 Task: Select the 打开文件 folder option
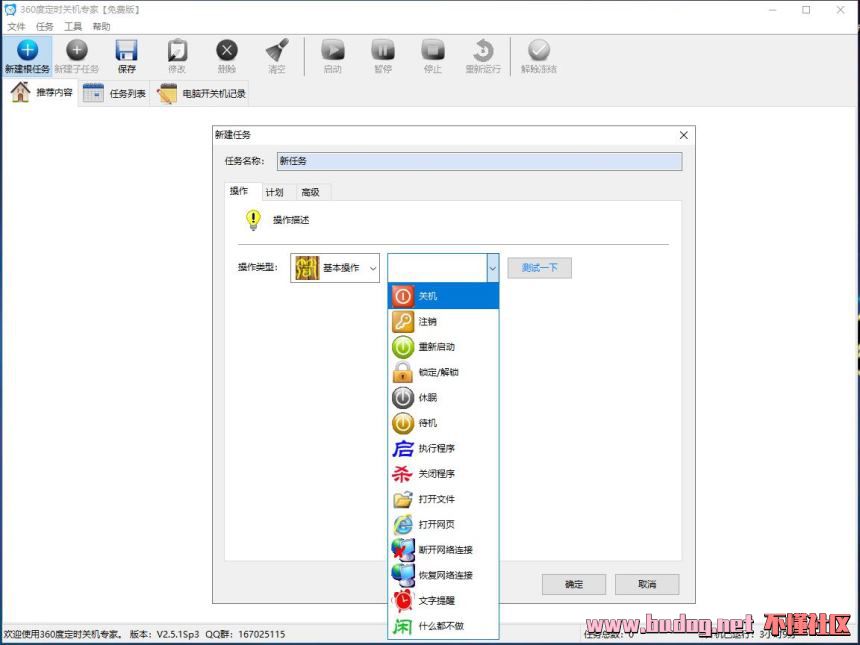tap(443, 499)
